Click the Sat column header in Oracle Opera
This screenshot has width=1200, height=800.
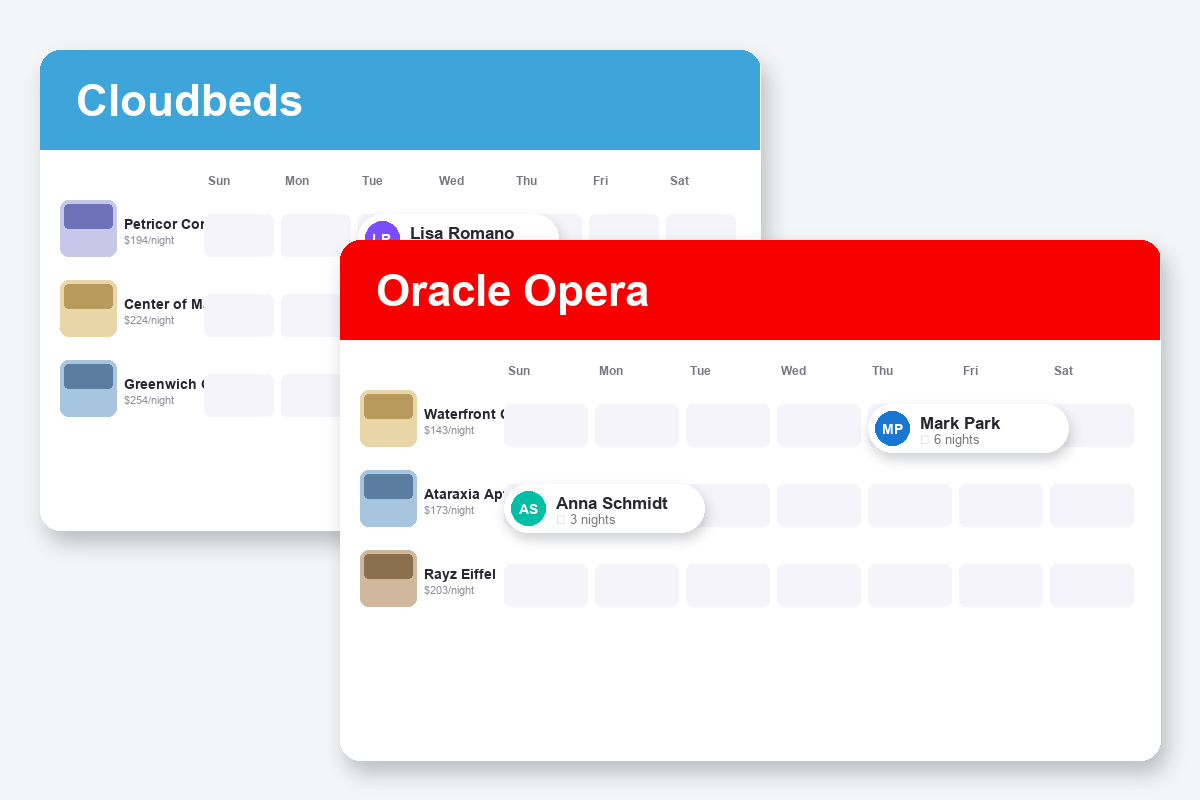(1063, 371)
